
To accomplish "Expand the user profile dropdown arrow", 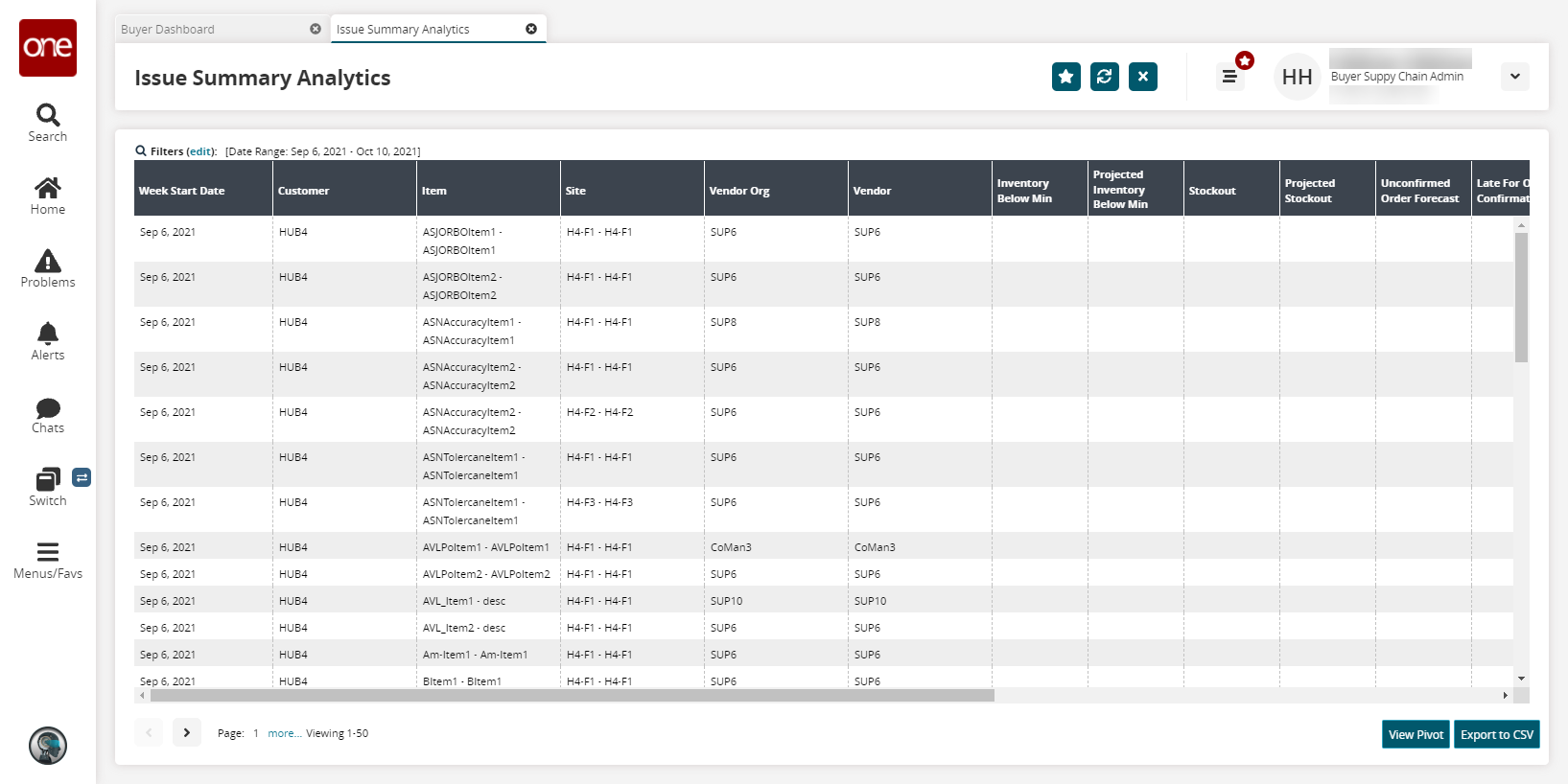I will tap(1514, 77).
